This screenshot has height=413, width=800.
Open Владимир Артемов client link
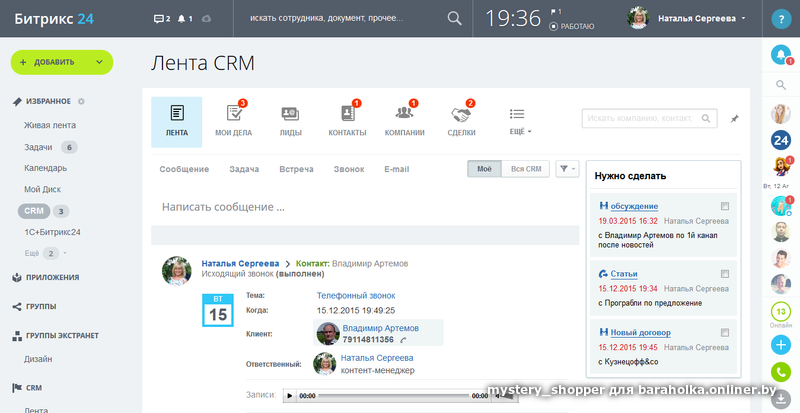click(381, 328)
